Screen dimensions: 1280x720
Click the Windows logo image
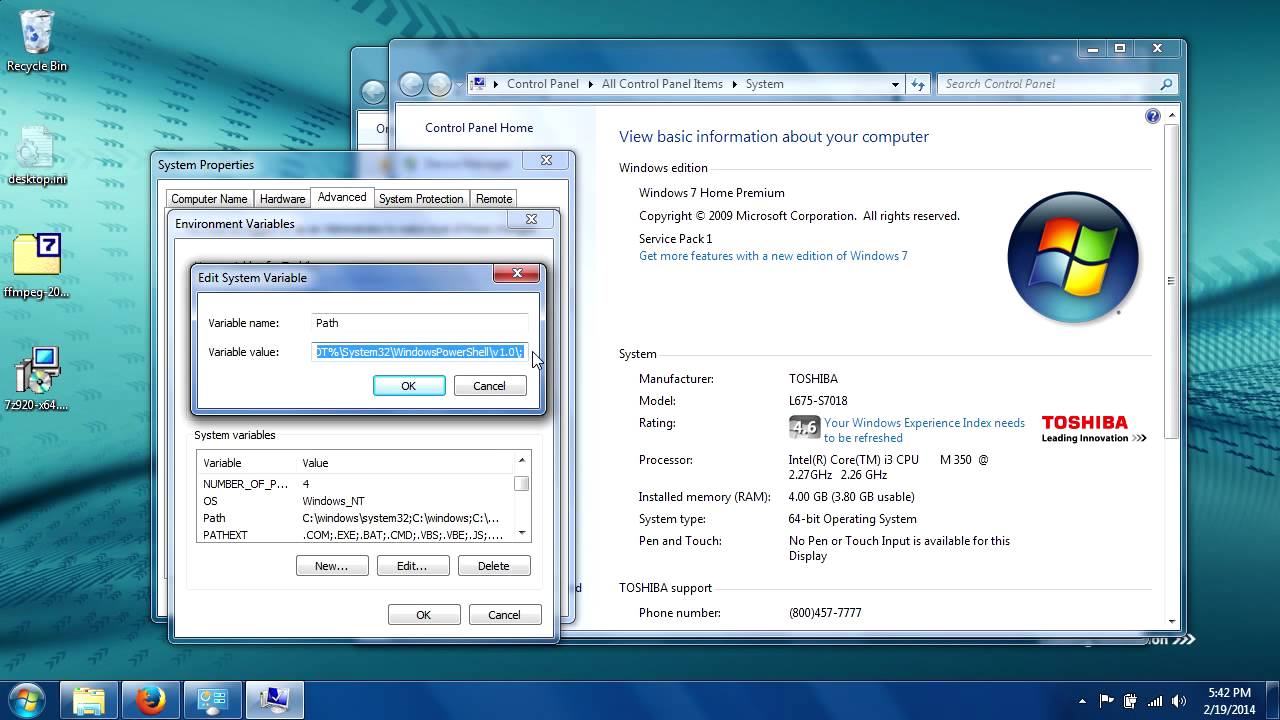[x=1073, y=255]
